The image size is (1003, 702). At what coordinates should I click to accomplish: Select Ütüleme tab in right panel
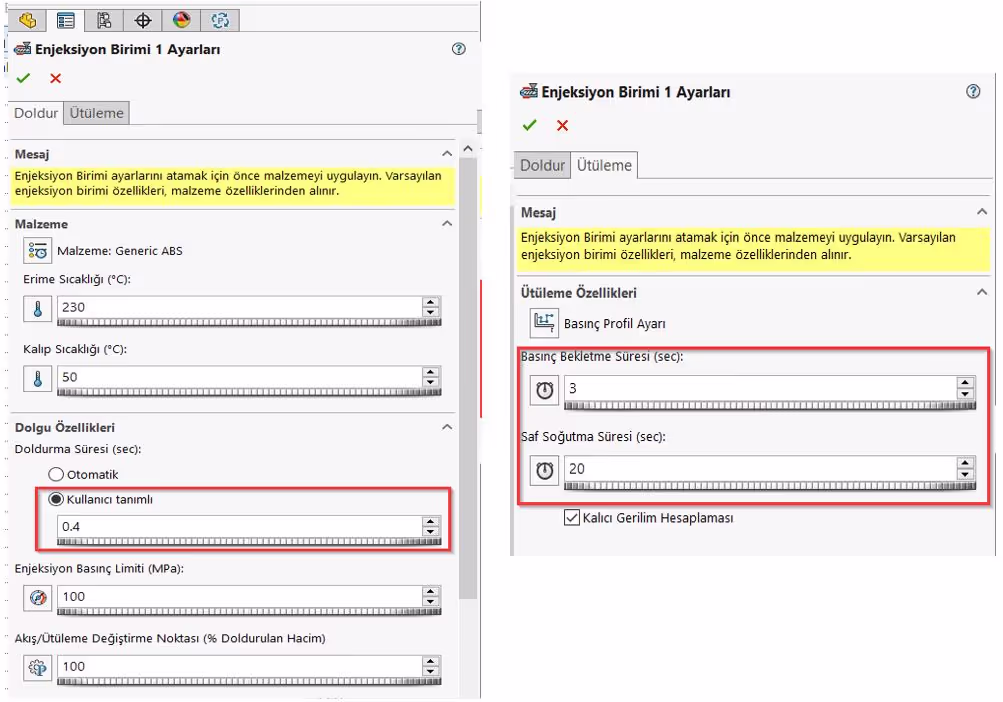[604, 165]
